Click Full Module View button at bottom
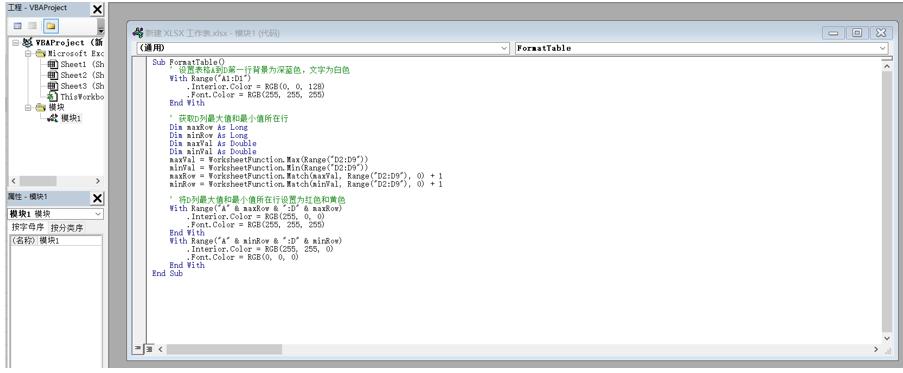Image resolution: width=903 pixels, height=373 pixels. 149,349
